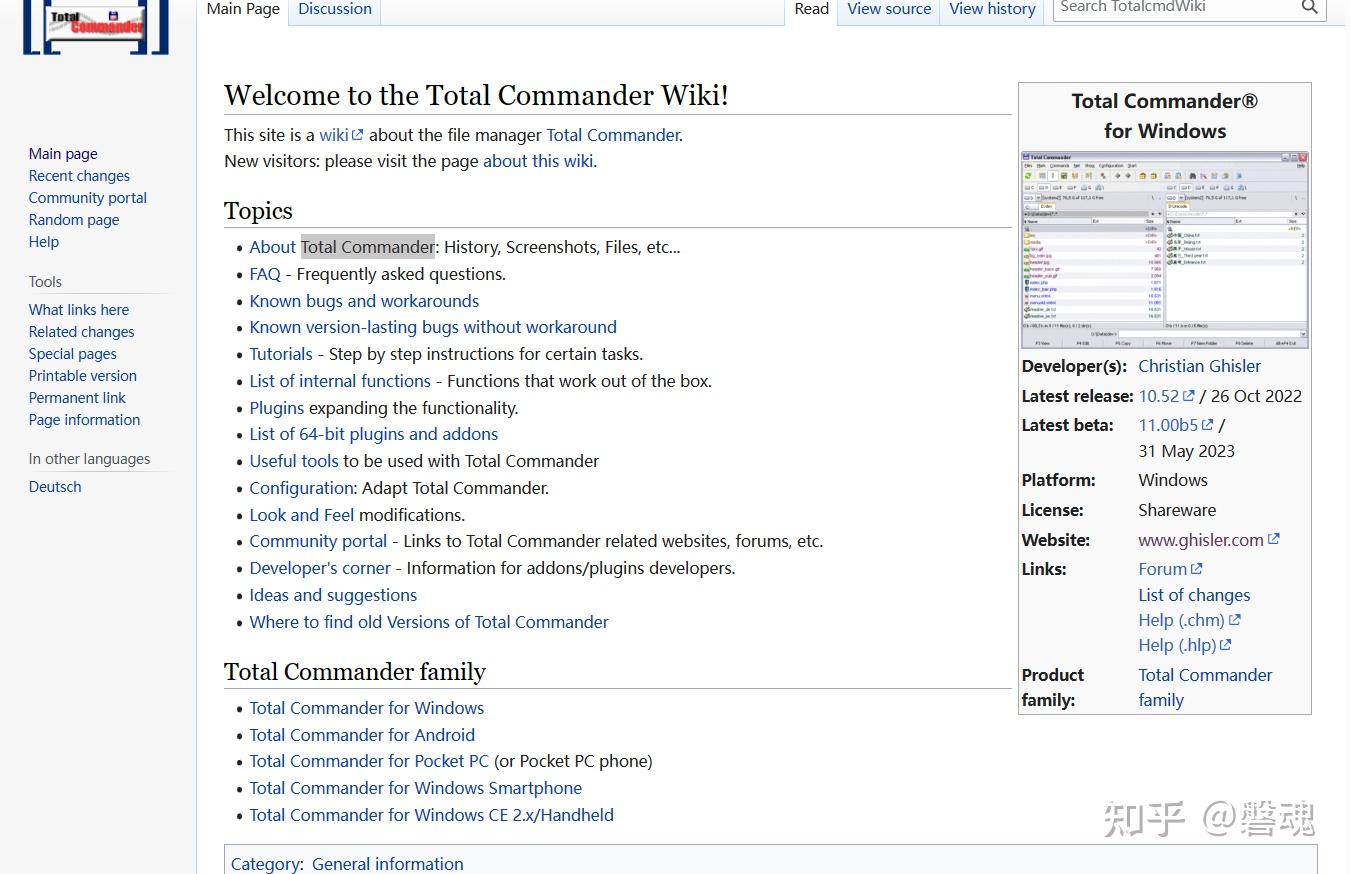Image resolution: width=1350 pixels, height=874 pixels.
Task: Click the Total Commander wiki logo
Action: (x=95, y=27)
